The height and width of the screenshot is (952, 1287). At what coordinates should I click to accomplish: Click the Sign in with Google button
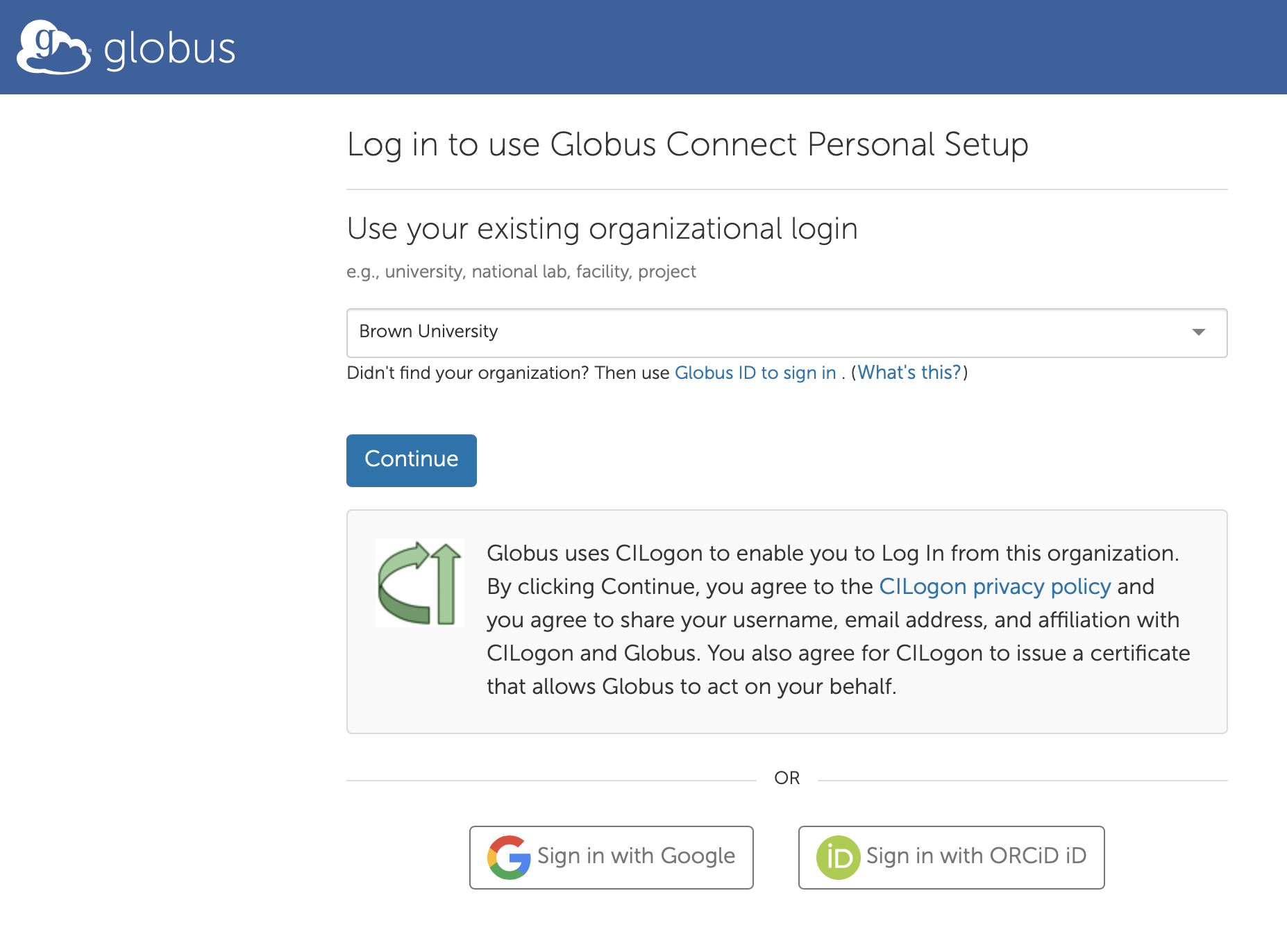coord(612,857)
